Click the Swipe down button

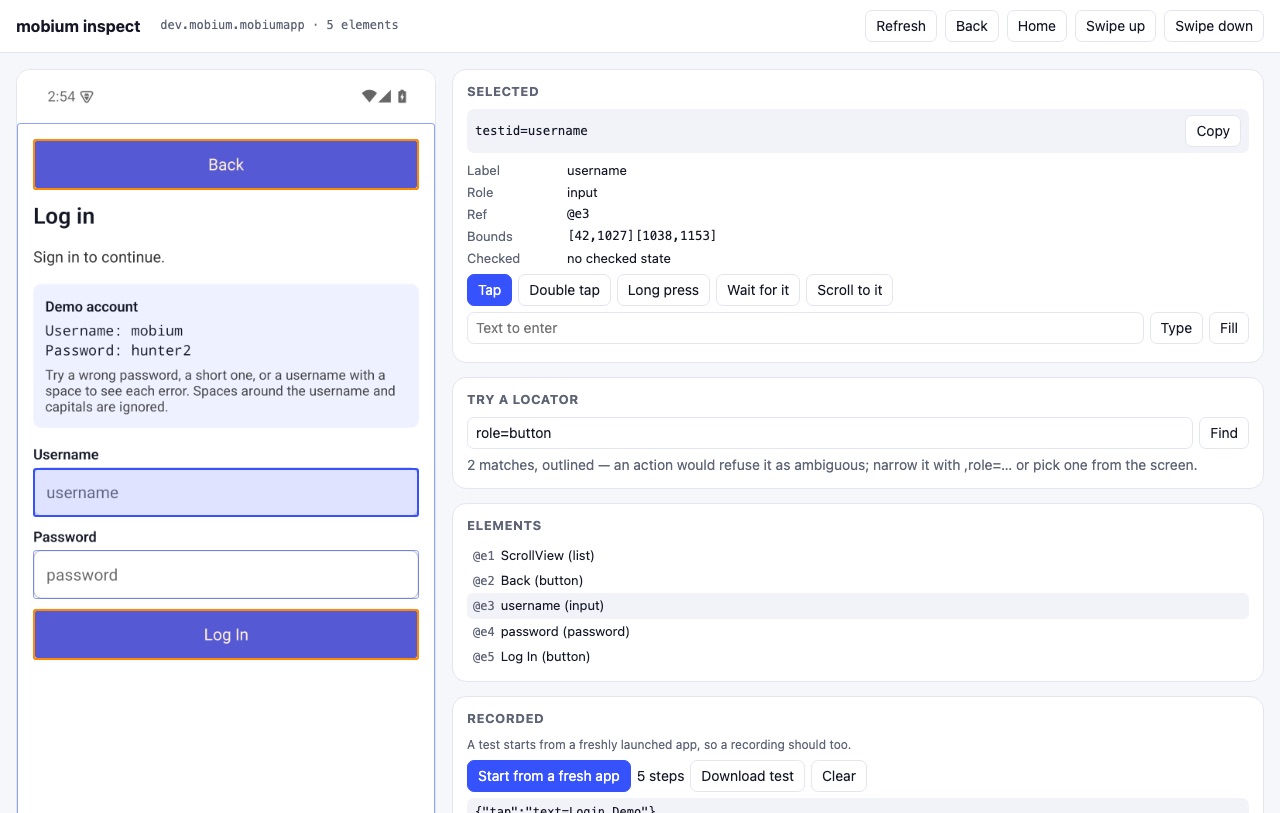pyautogui.click(x=1214, y=26)
